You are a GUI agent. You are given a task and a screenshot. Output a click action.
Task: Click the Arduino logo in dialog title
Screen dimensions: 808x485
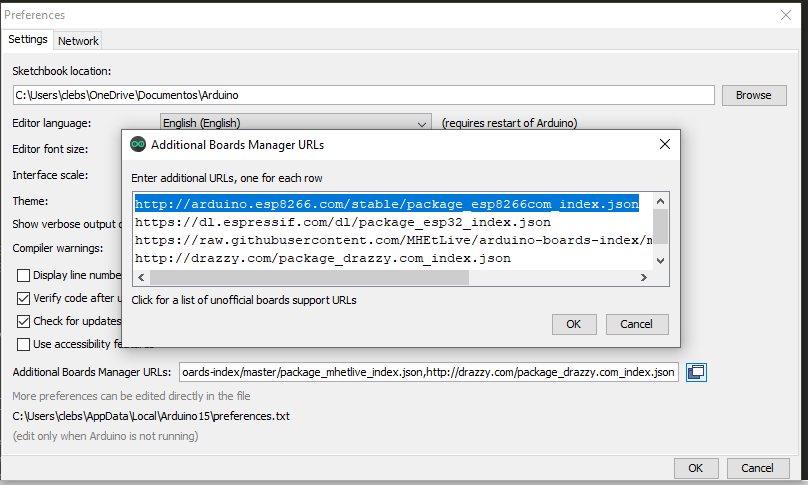(x=138, y=145)
